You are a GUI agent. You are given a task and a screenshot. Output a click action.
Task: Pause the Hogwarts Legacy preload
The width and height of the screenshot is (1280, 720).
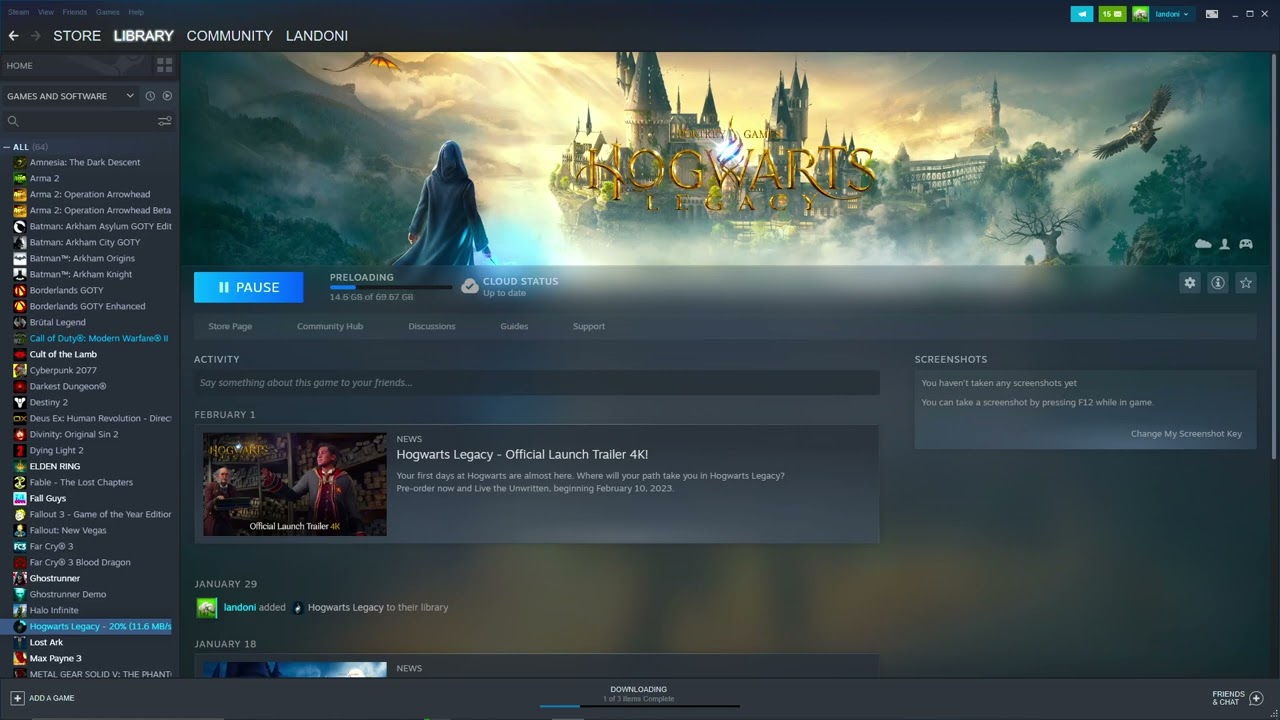coord(249,287)
